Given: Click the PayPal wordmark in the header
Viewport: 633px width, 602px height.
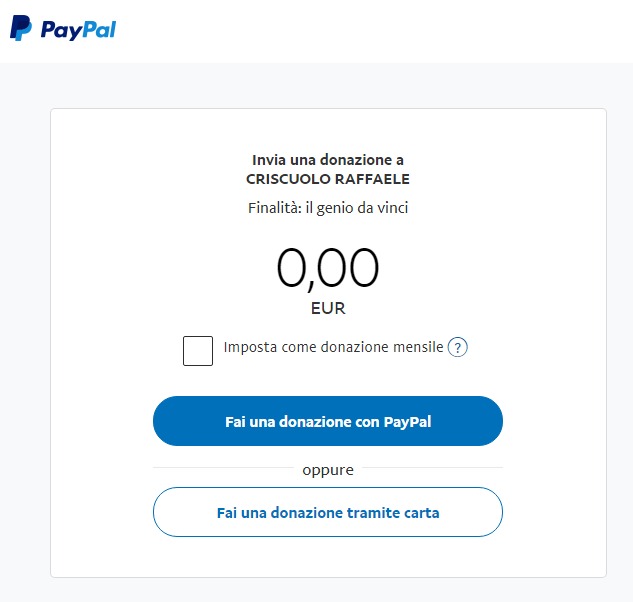Looking at the screenshot, I should coord(78,29).
